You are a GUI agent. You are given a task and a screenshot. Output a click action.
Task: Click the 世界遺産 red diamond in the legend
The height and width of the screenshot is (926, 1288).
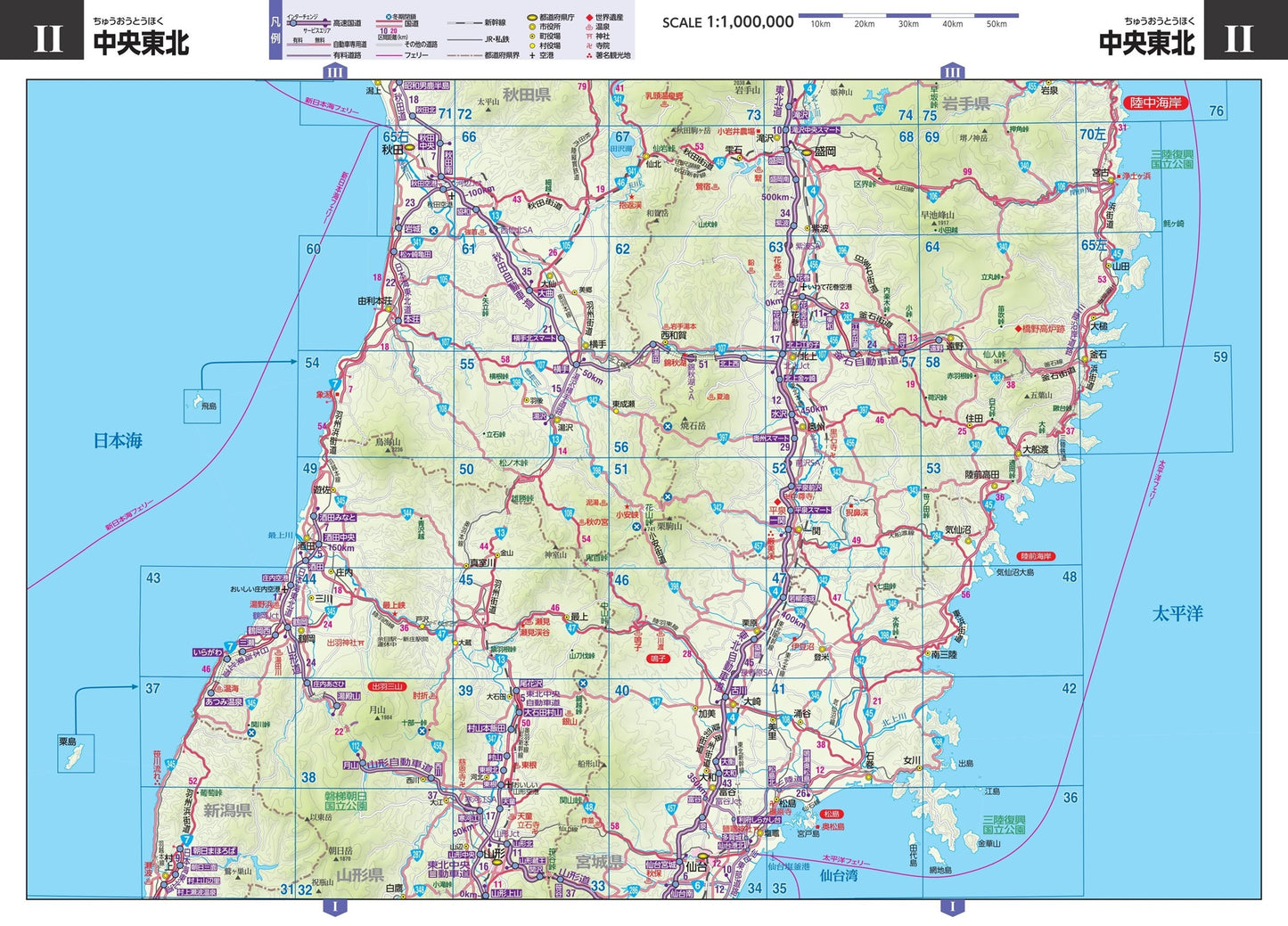tap(588, 17)
